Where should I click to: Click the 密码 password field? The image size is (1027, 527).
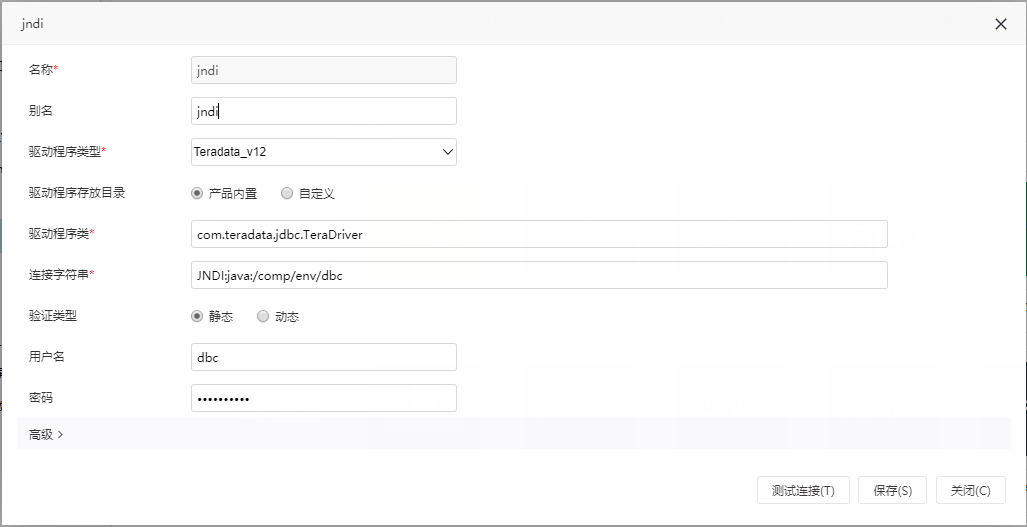click(x=324, y=398)
